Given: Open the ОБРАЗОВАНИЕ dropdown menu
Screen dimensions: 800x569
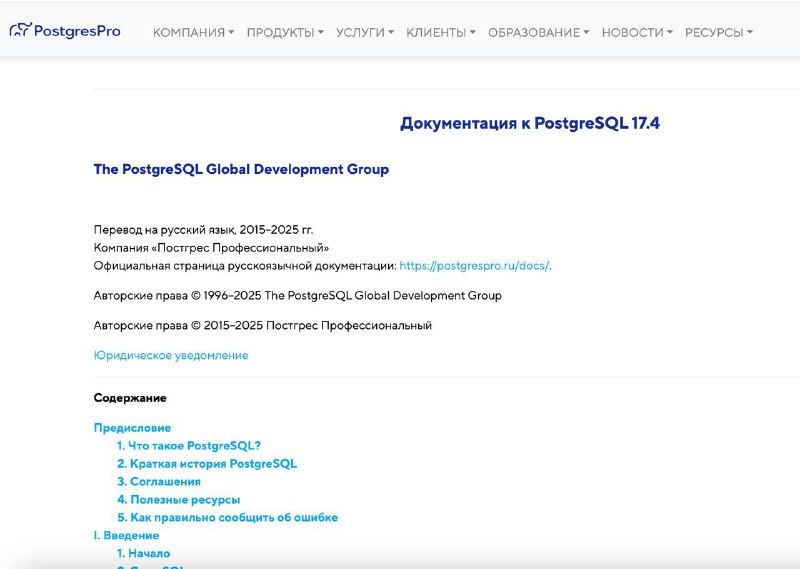Looking at the screenshot, I should [x=539, y=32].
